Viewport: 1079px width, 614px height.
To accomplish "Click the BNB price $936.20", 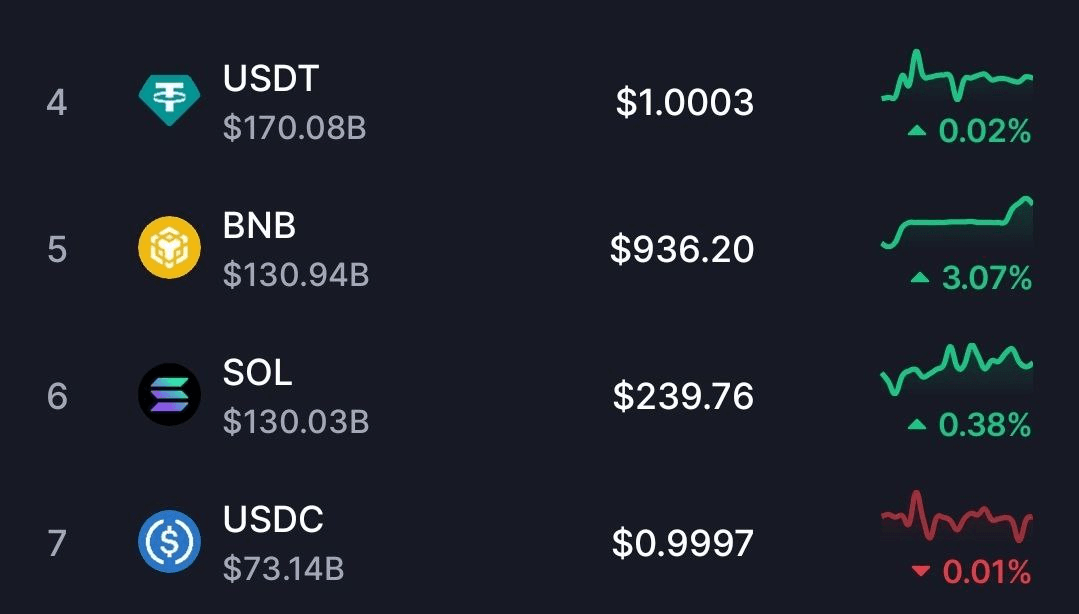I will (682, 248).
